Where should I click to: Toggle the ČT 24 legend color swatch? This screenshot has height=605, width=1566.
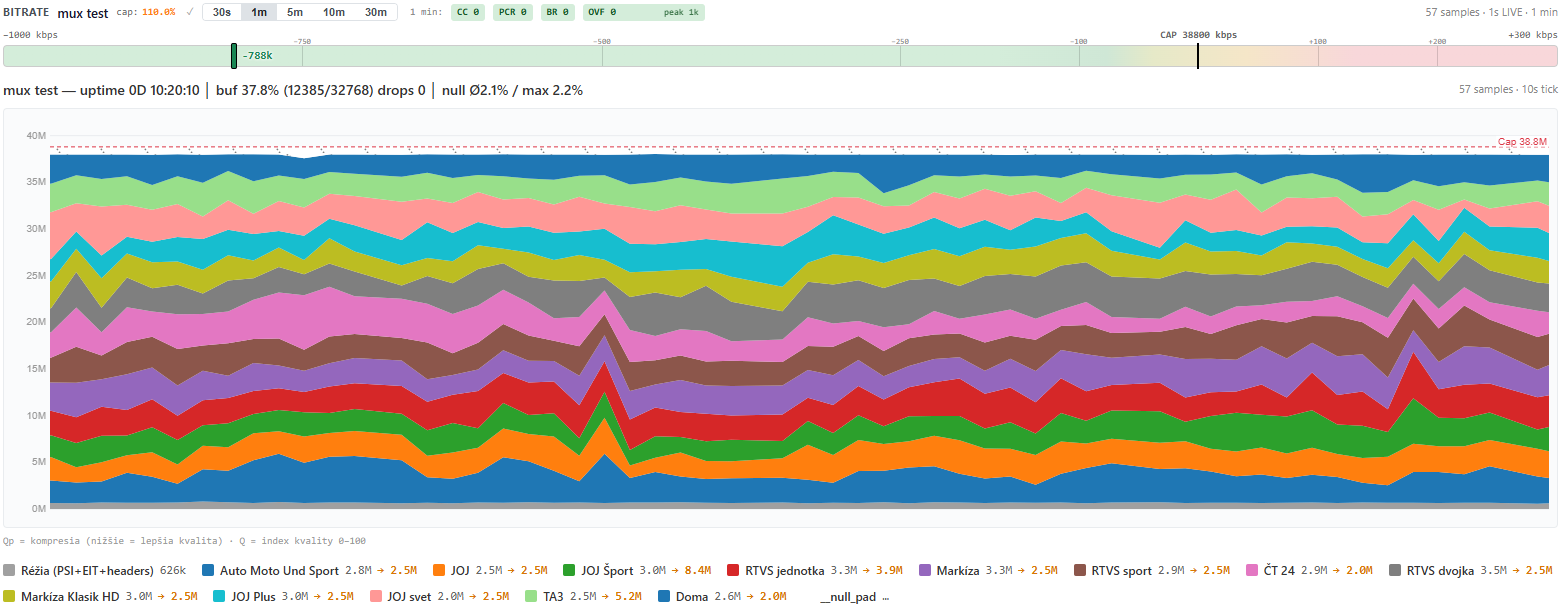pos(1252,570)
